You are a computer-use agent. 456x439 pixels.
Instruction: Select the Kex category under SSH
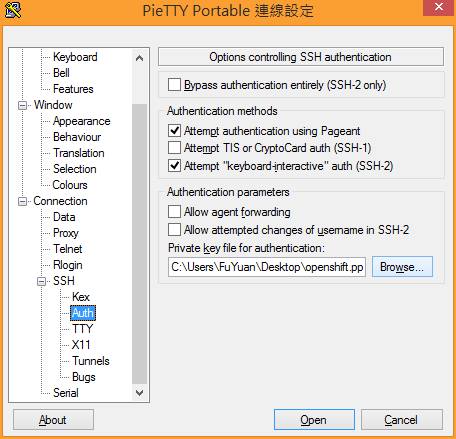81,297
